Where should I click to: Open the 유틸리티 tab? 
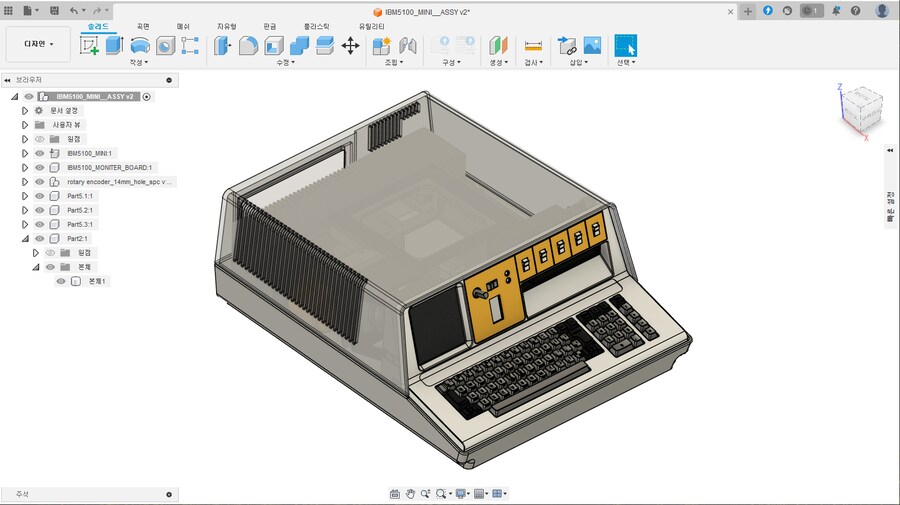(371, 25)
